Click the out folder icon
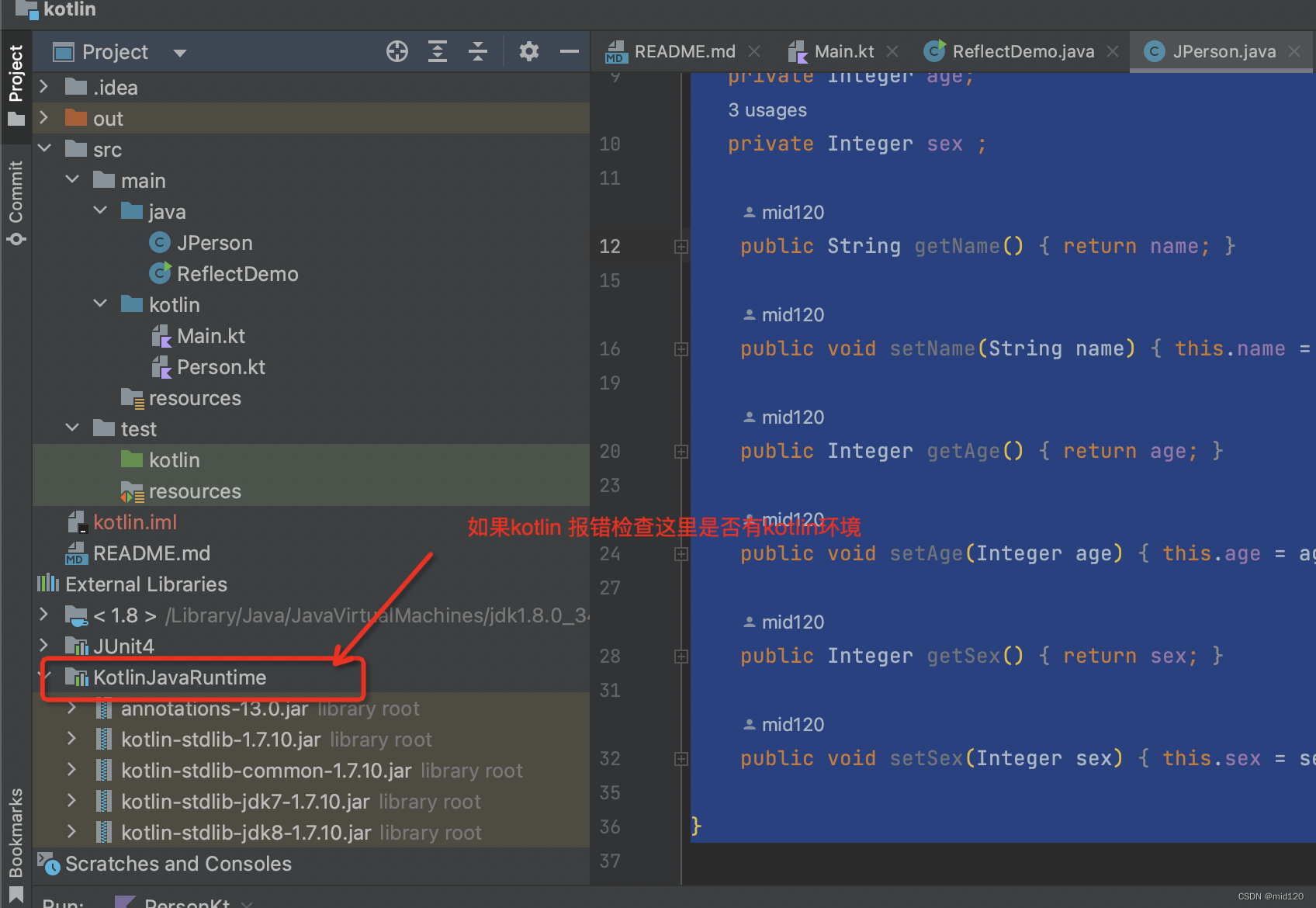The height and width of the screenshot is (908, 1316). (x=76, y=118)
